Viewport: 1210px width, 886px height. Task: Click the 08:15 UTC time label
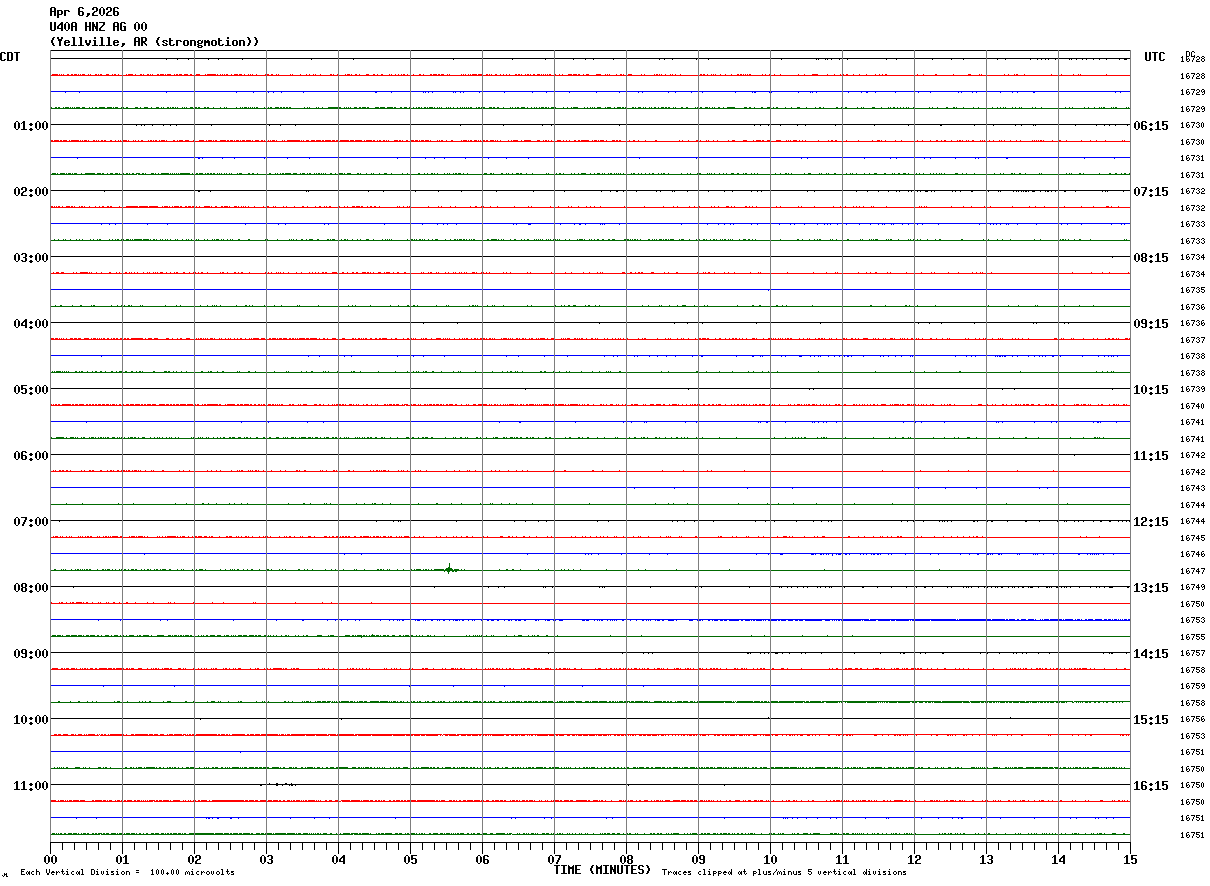click(x=1150, y=258)
